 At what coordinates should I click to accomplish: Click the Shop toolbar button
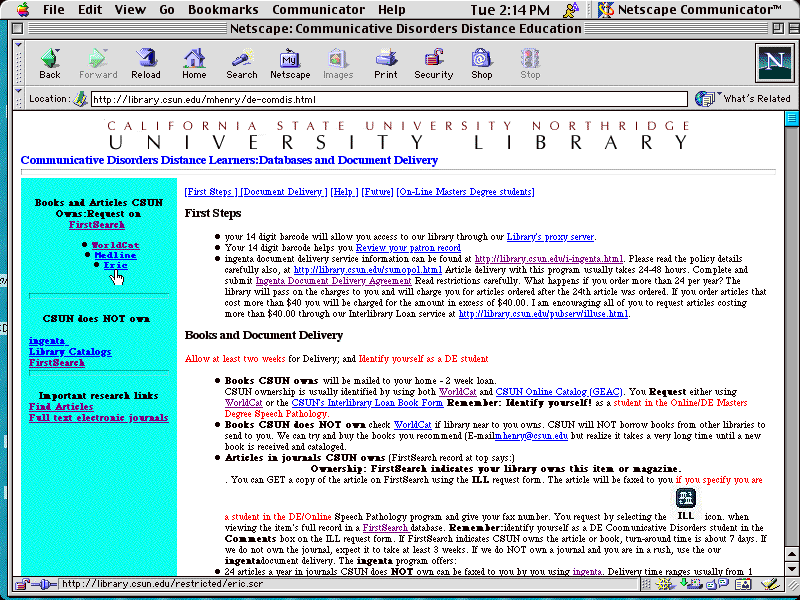(482, 63)
